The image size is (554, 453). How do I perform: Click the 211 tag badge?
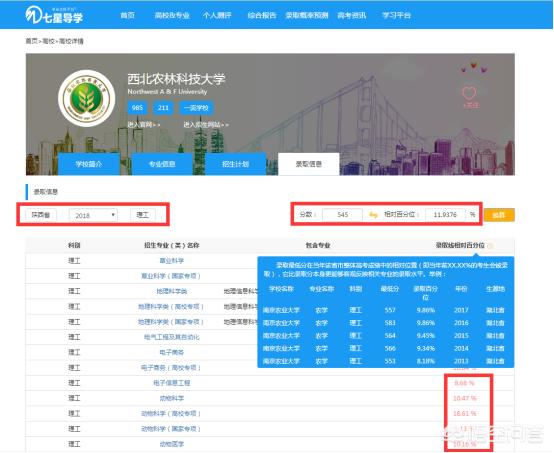(x=163, y=107)
